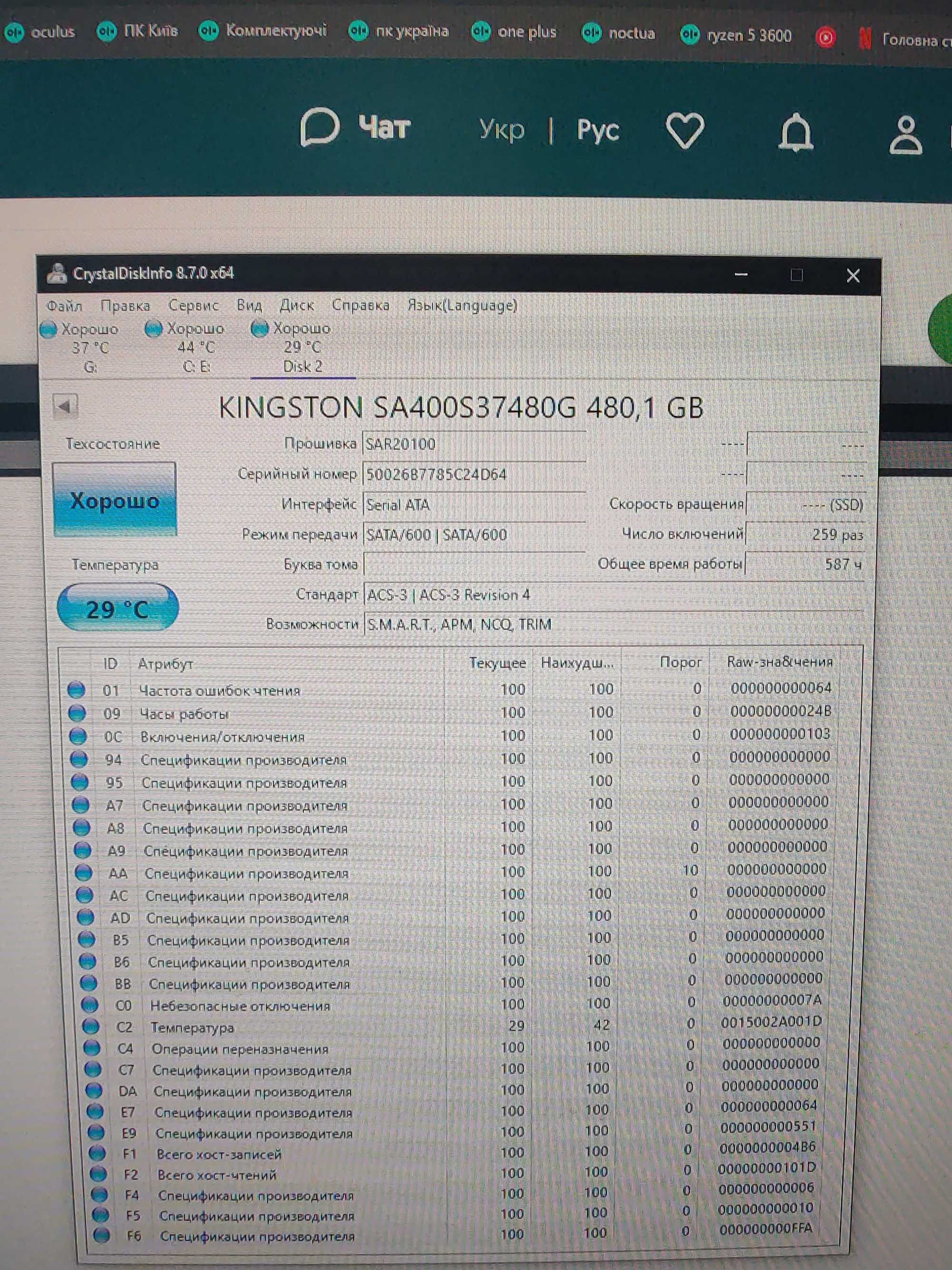Open the one plus bookmark
952x1270 pixels.
514,31
